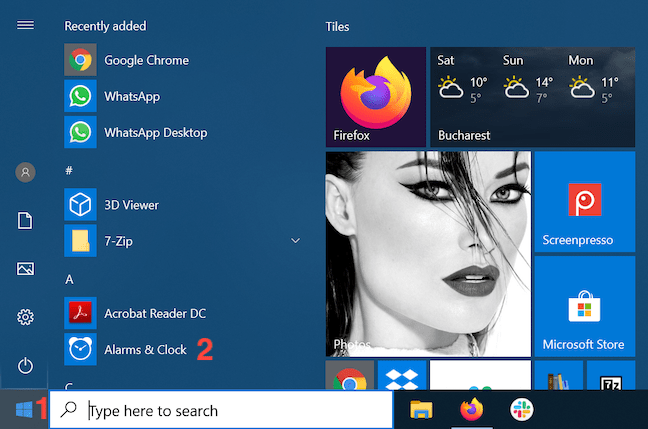Image resolution: width=648 pixels, height=429 pixels.
Task: Open the Chrome tile in the Tiles section
Action: click(350, 375)
